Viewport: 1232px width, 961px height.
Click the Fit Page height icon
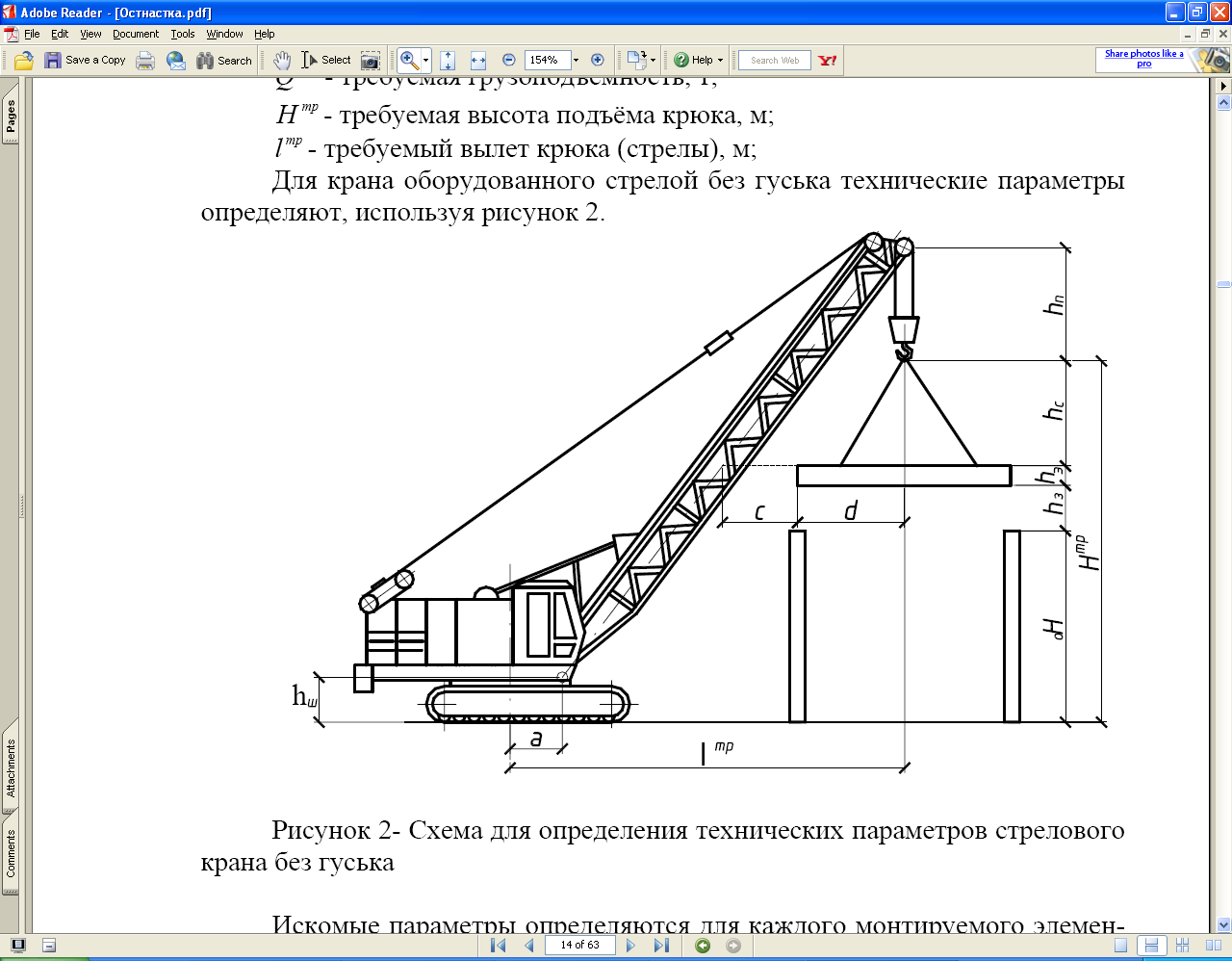tap(448, 61)
